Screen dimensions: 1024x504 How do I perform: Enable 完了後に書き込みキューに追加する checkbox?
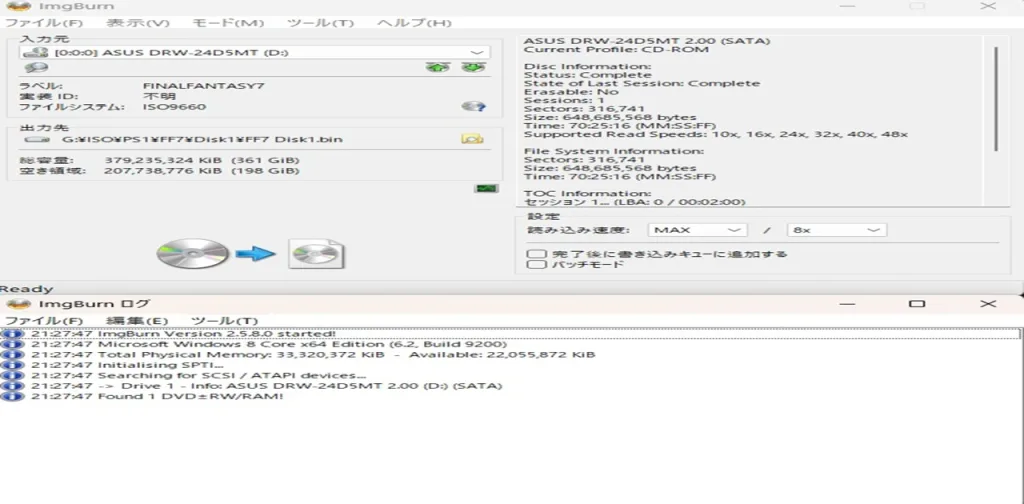pos(537,254)
